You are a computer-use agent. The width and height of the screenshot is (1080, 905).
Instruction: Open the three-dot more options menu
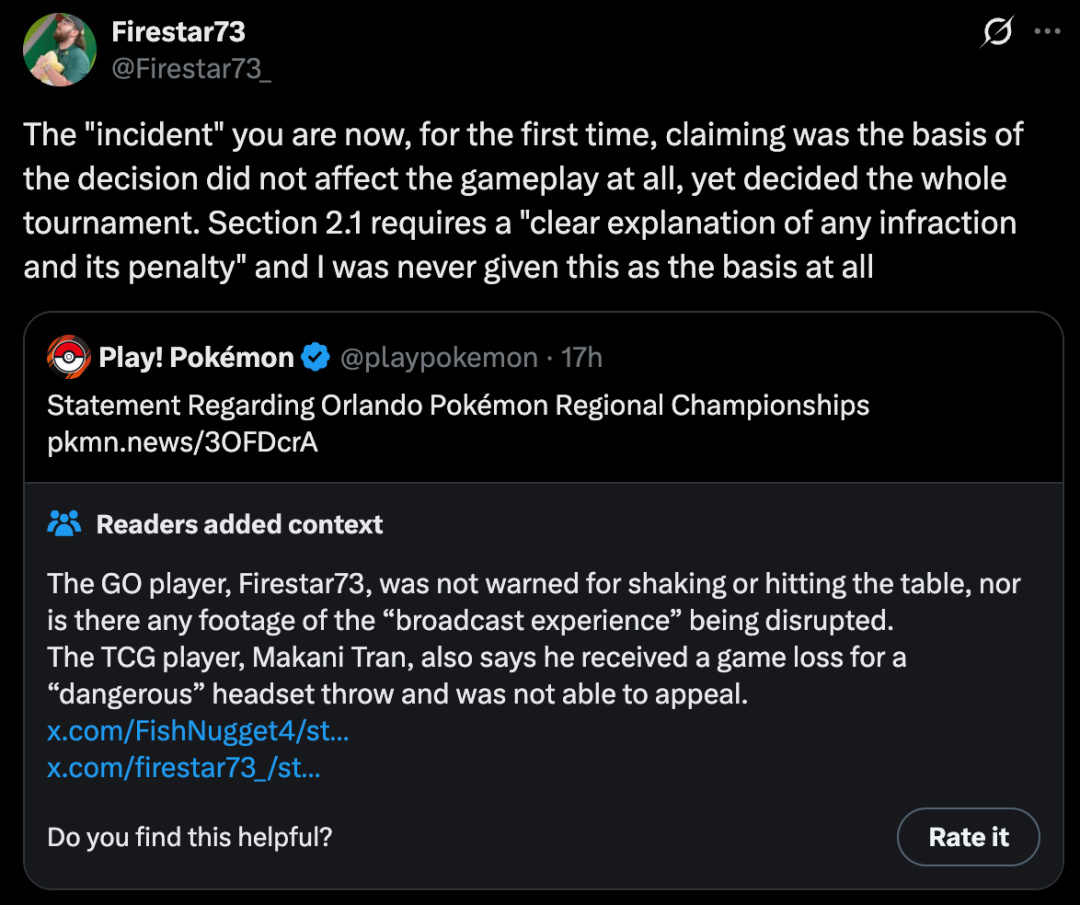[x=1046, y=32]
